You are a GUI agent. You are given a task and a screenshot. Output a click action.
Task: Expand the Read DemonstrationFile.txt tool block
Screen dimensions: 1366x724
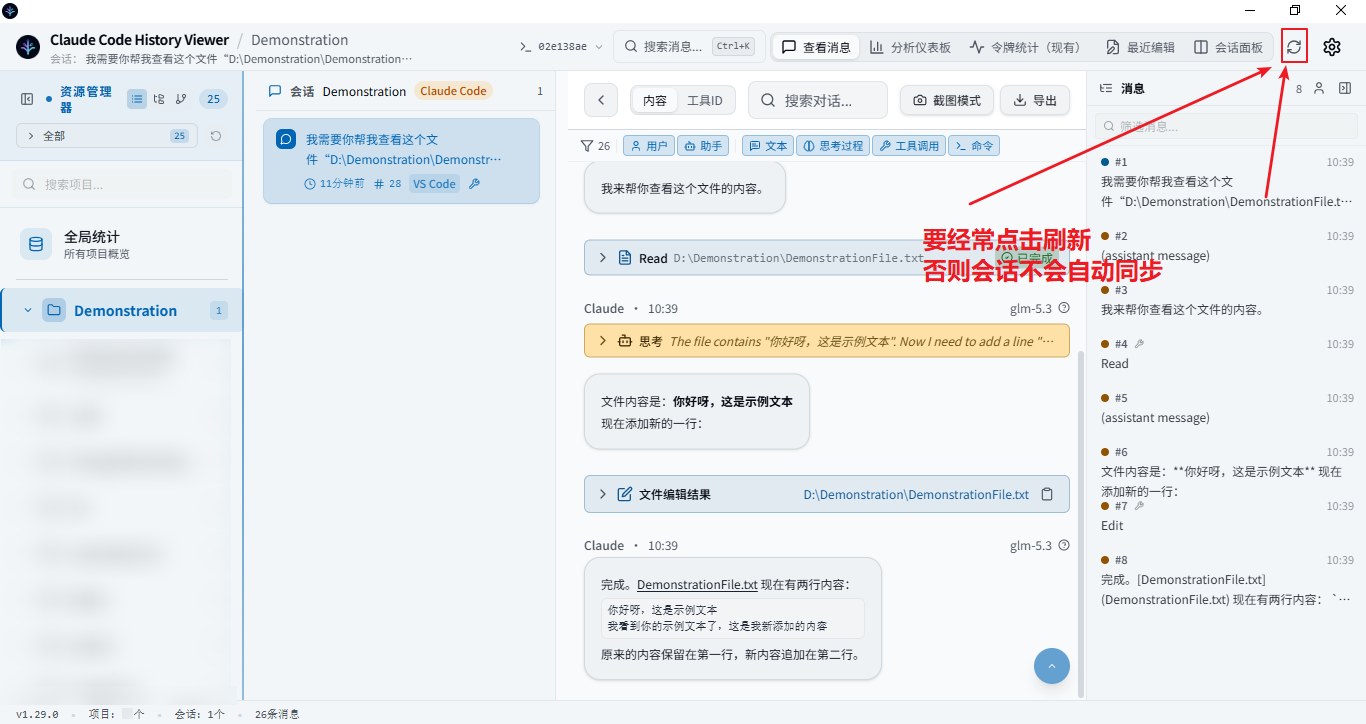pyautogui.click(x=603, y=258)
